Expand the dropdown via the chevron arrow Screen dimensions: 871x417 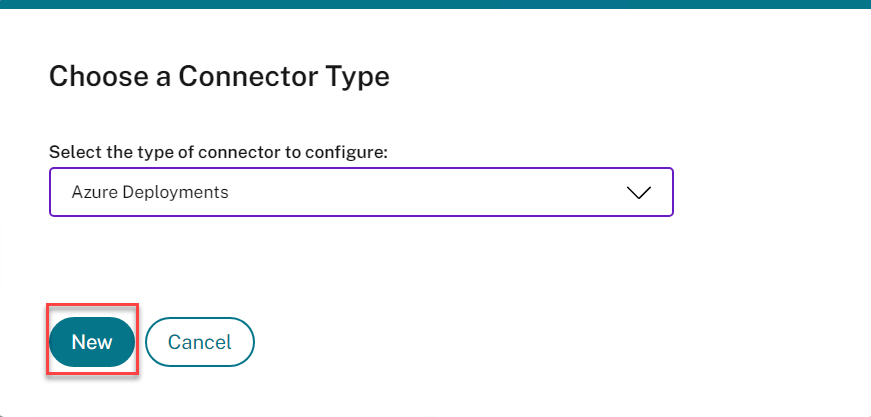click(x=638, y=192)
